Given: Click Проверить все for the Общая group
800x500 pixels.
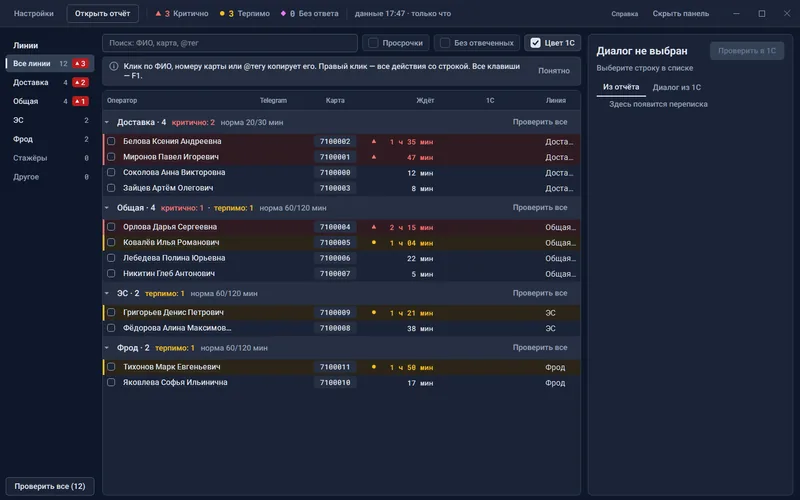Looking at the screenshot, I should (x=540, y=208).
